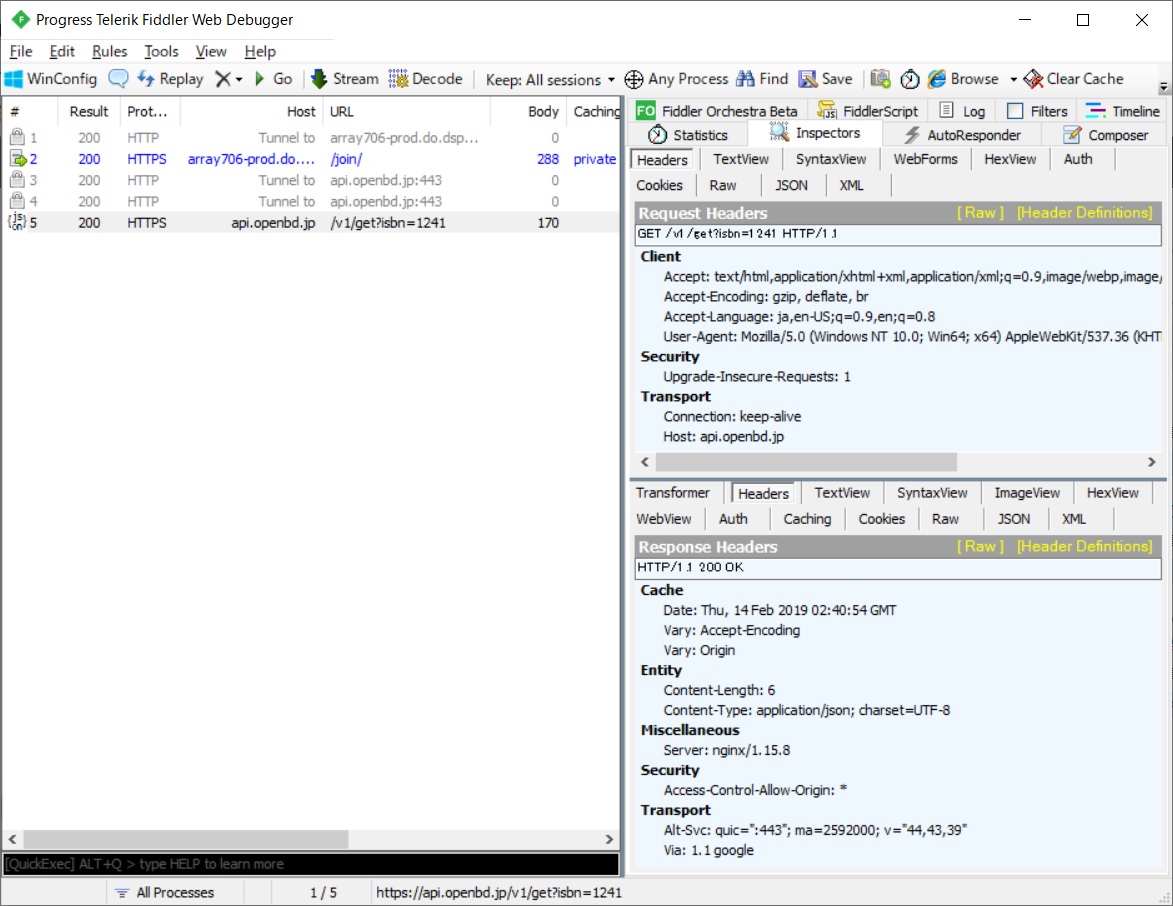Open the Filters tab
This screenshot has width=1173, height=906.
click(1038, 111)
